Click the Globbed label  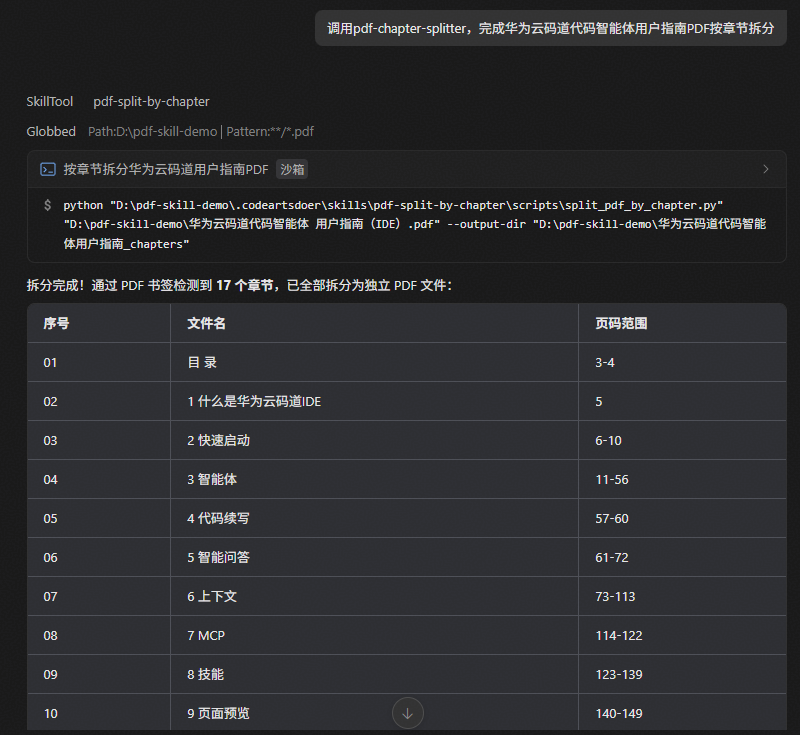coord(51,132)
